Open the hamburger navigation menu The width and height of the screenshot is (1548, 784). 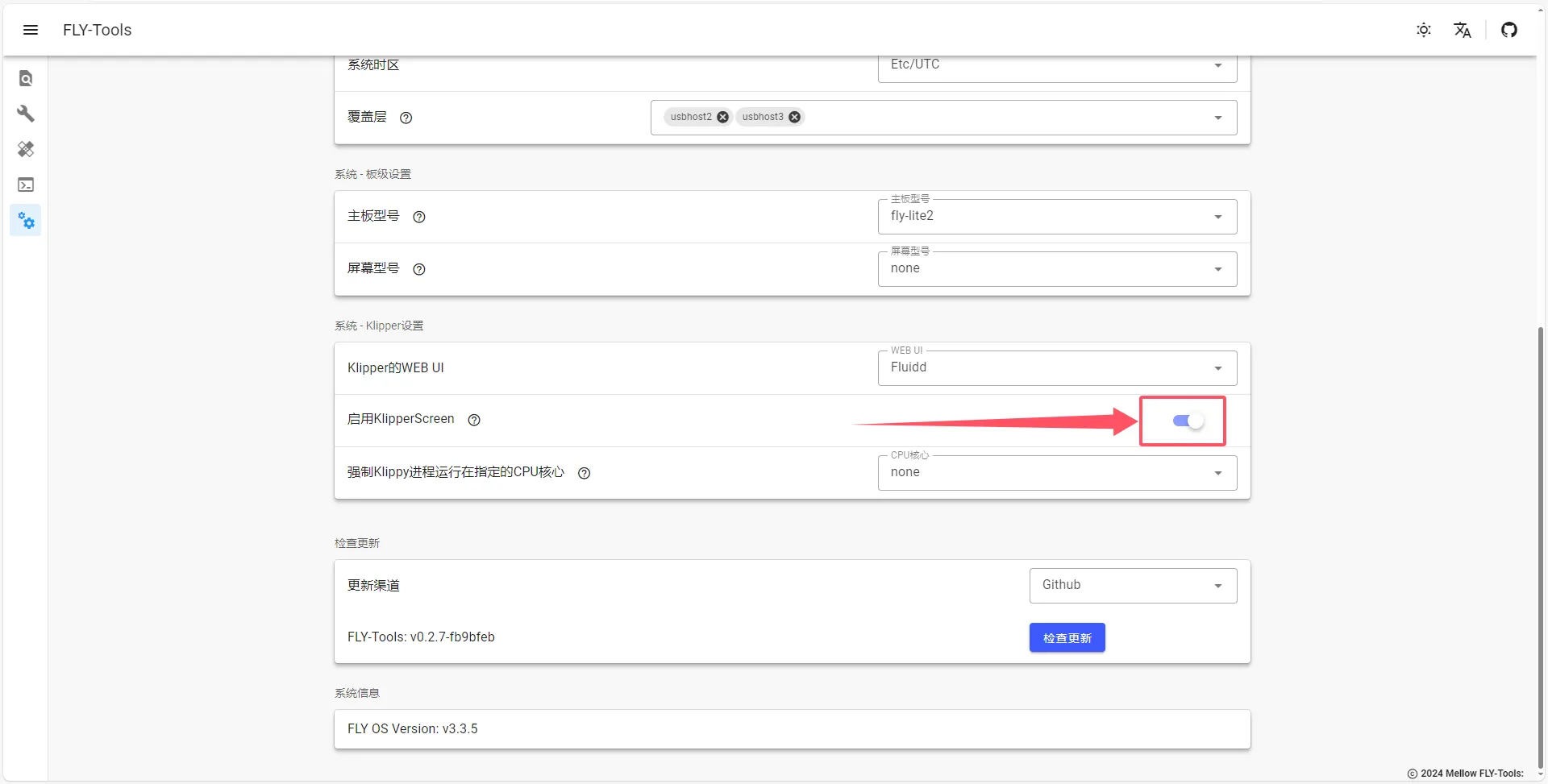31,30
